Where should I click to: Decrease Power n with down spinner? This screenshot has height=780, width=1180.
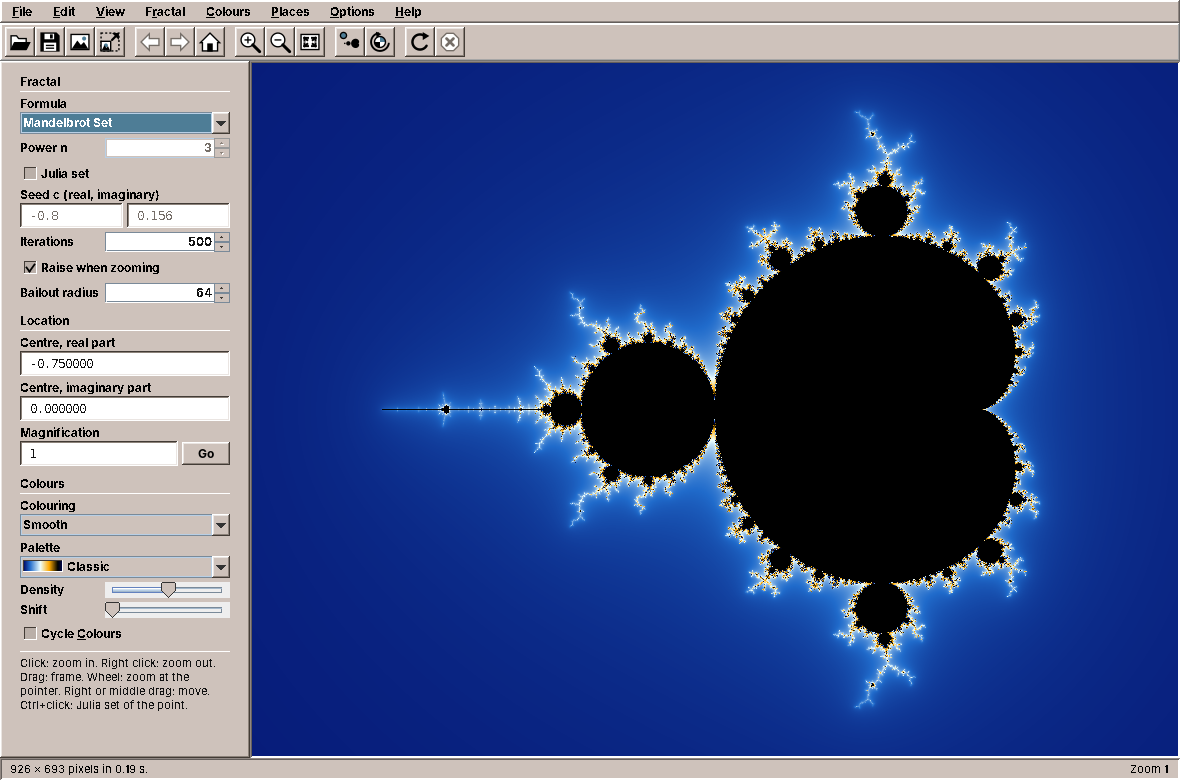tap(222, 153)
